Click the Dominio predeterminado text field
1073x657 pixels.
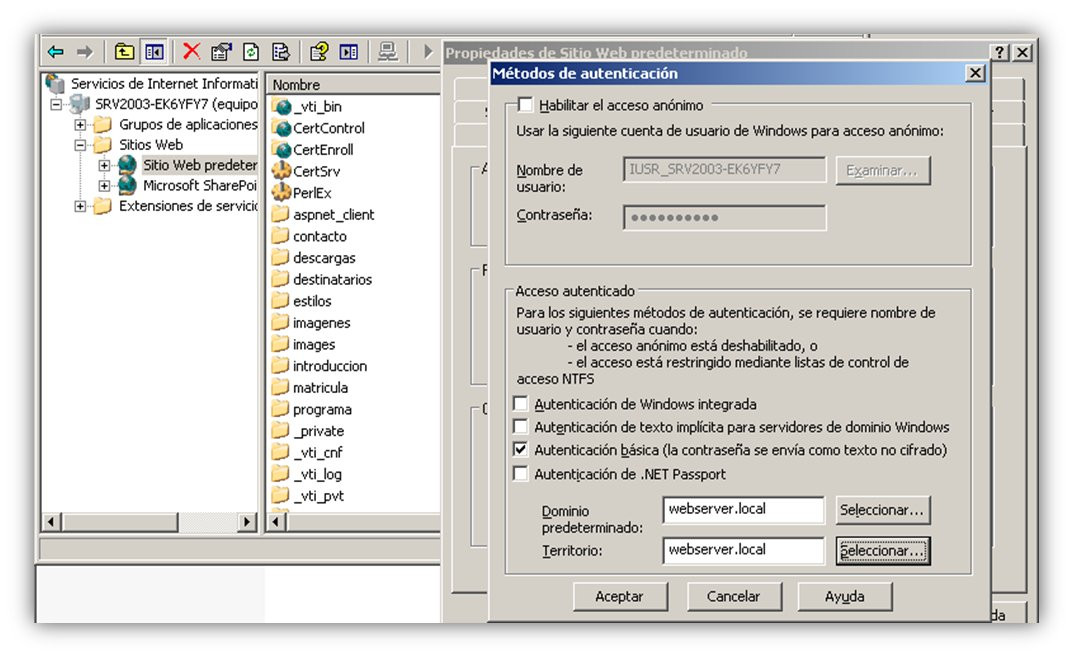tap(743, 510)
